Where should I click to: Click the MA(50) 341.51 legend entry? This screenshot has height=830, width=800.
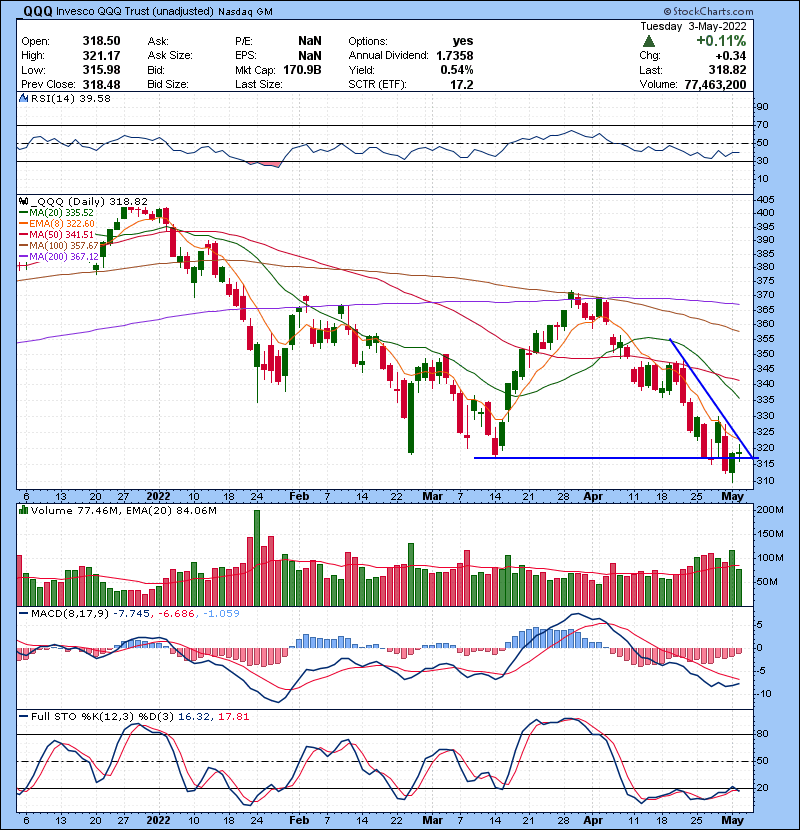56,234
